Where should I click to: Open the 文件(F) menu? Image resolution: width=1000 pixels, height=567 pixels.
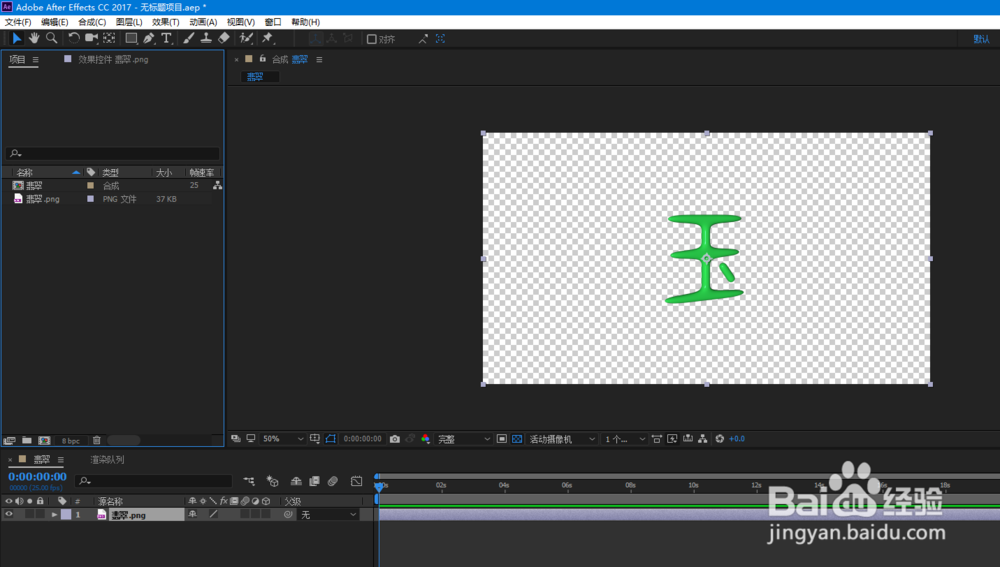click(18, 22)
